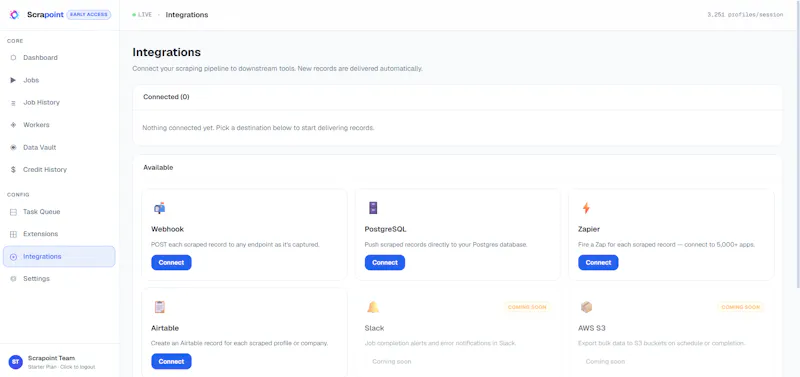The height and width of the screenshot is (377, 800).
Task: Click the 3,251 profiles/session counter
Action: 745,15
